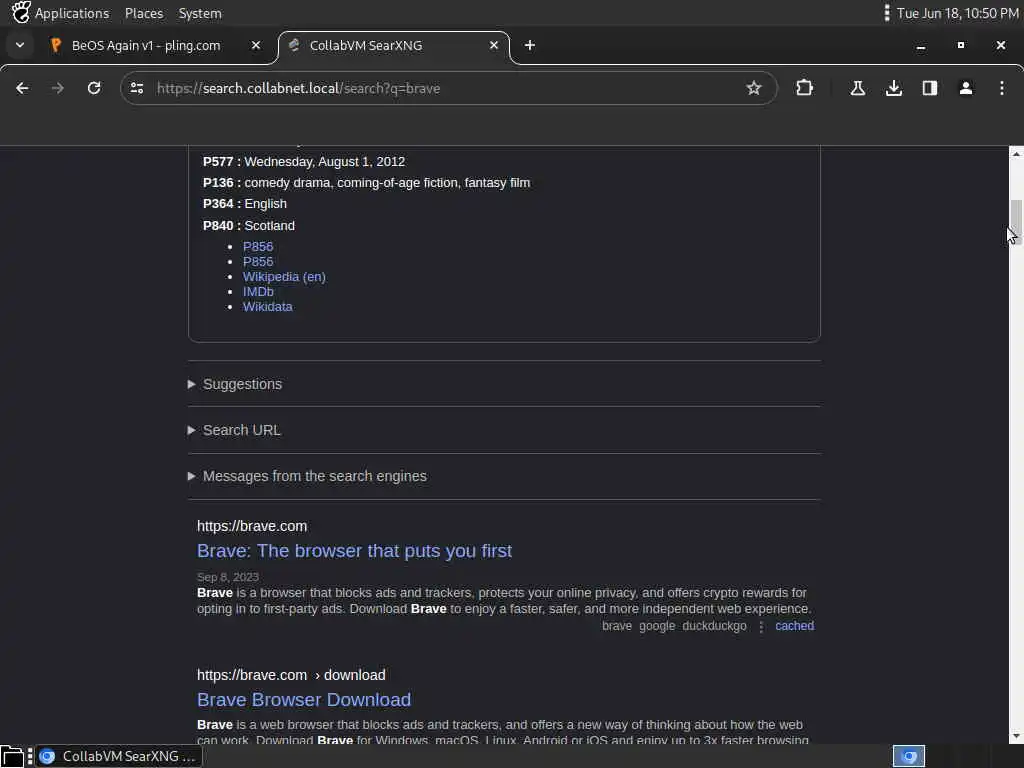Click the 'P840 : Scotland' text
The height and width of the screenshot is (768, 1024).
coord(249,225)
